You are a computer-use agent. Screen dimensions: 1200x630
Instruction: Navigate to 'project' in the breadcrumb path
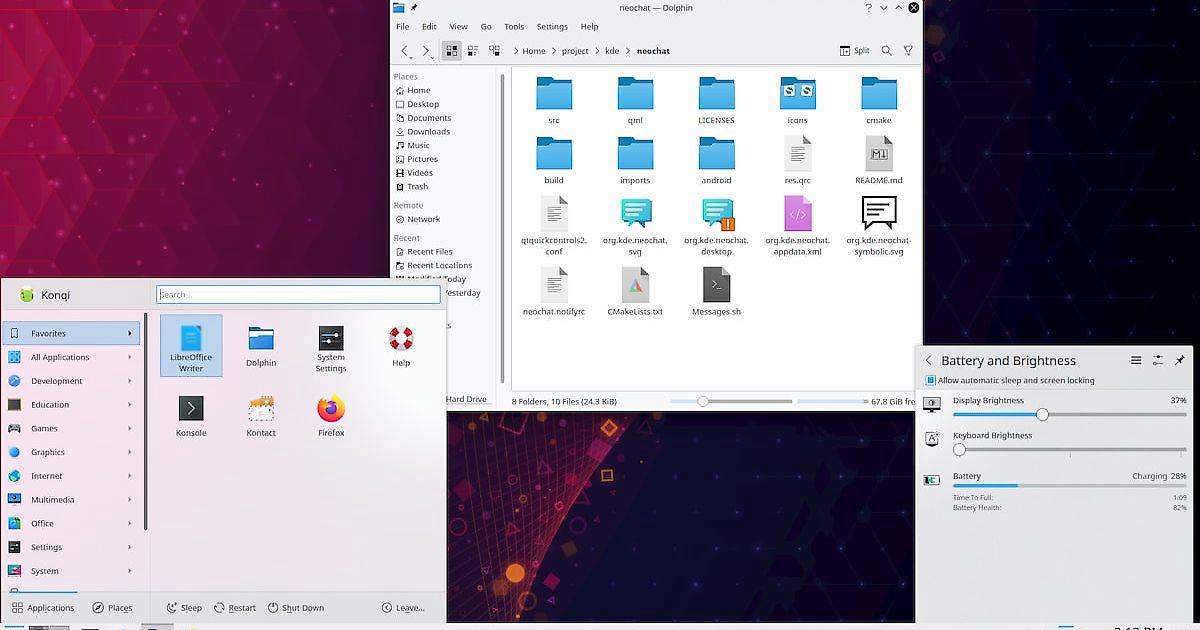574,51
